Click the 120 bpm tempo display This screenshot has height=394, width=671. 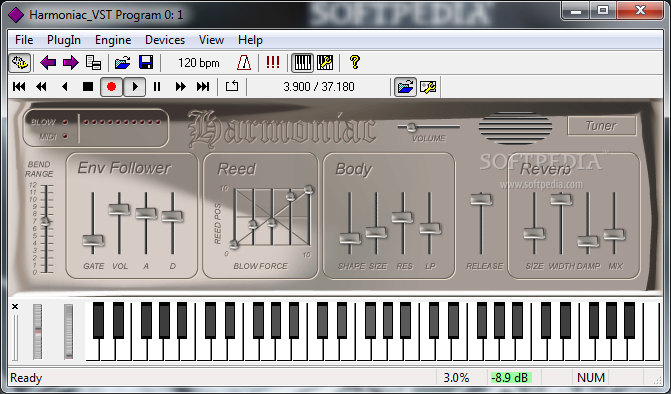point(199,63)
